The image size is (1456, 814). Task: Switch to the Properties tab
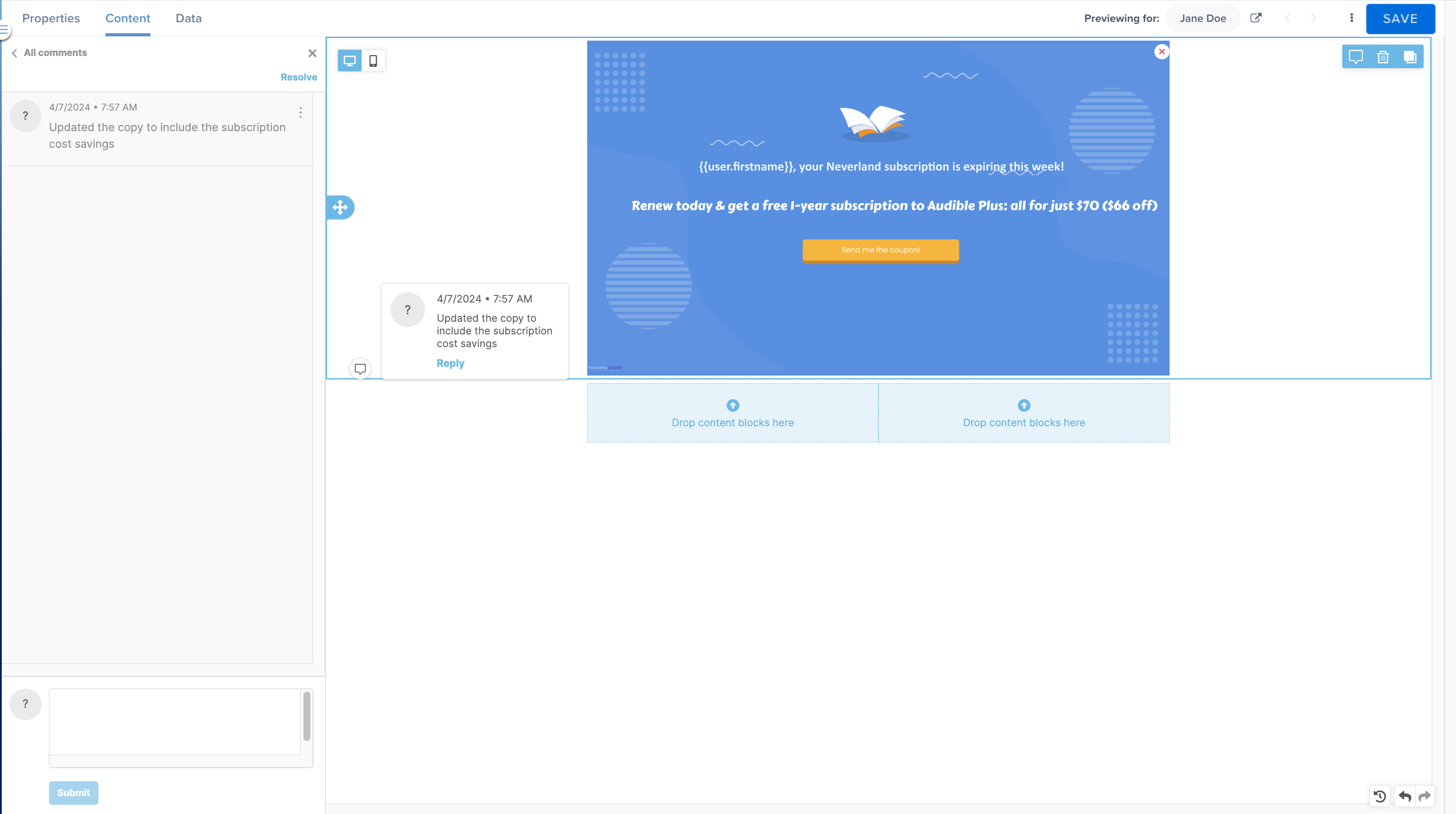coord(51,18)
